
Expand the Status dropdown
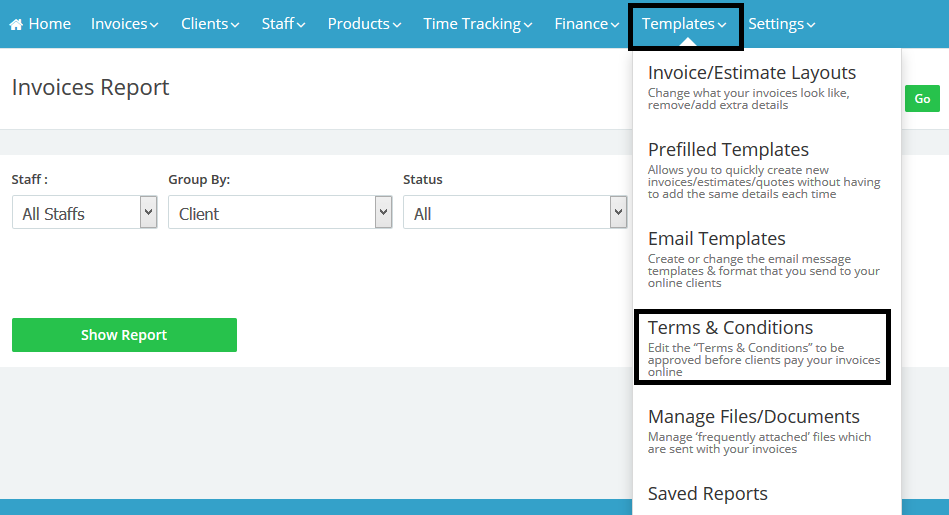point(514,213)
